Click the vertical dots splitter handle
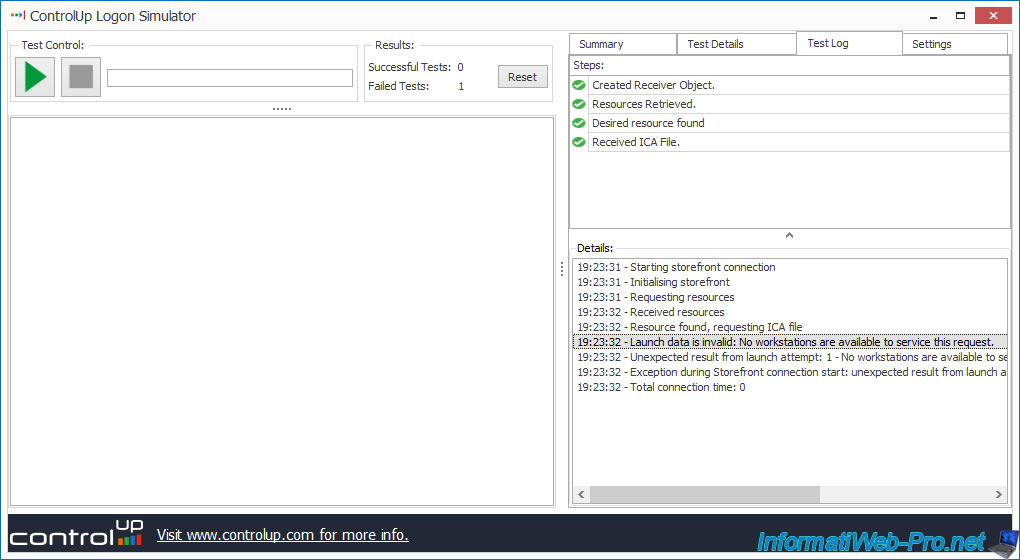This screenshot has width=1020, height=560. 562,269
